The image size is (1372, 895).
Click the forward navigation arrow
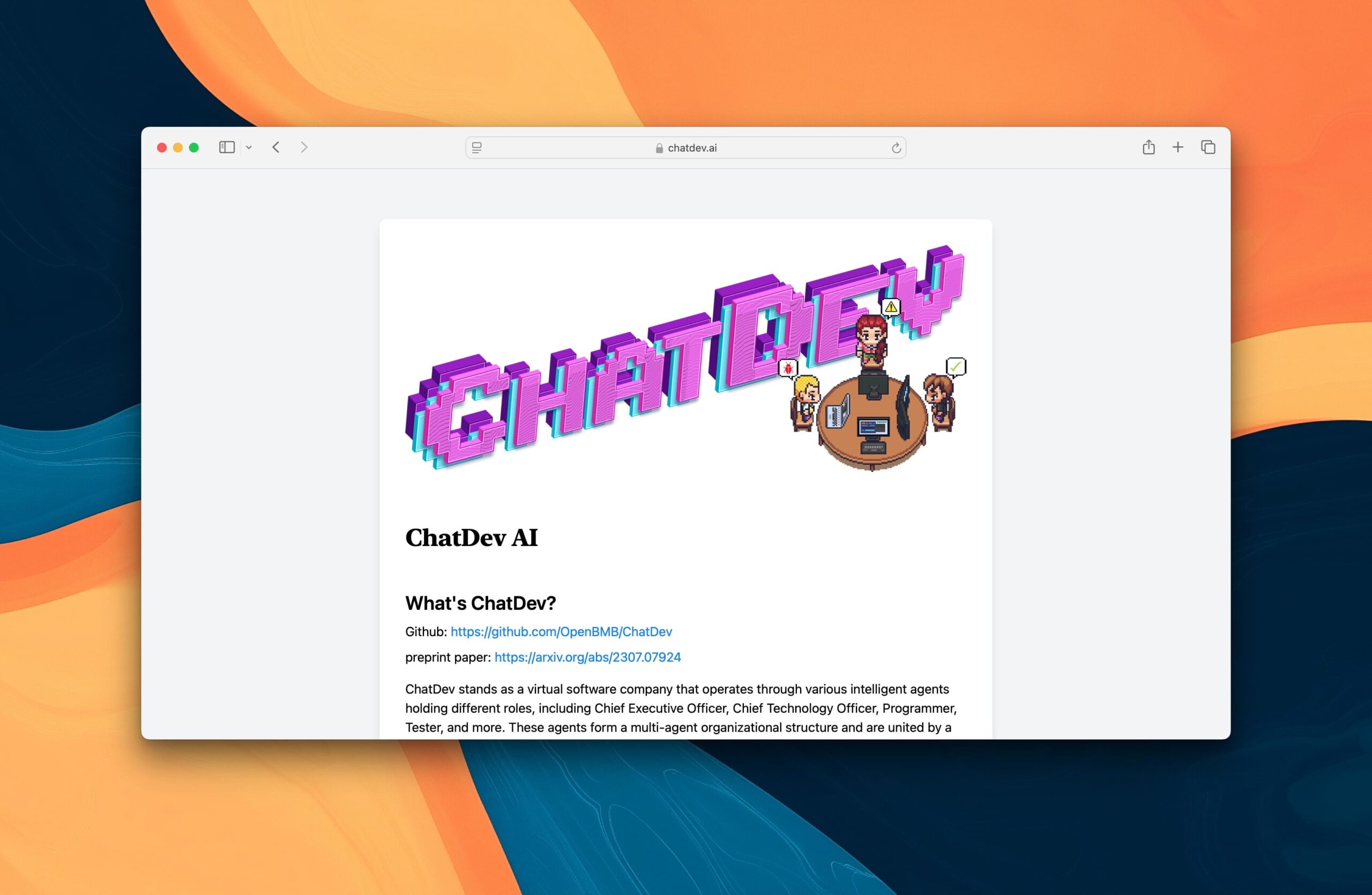pos(304,147)
